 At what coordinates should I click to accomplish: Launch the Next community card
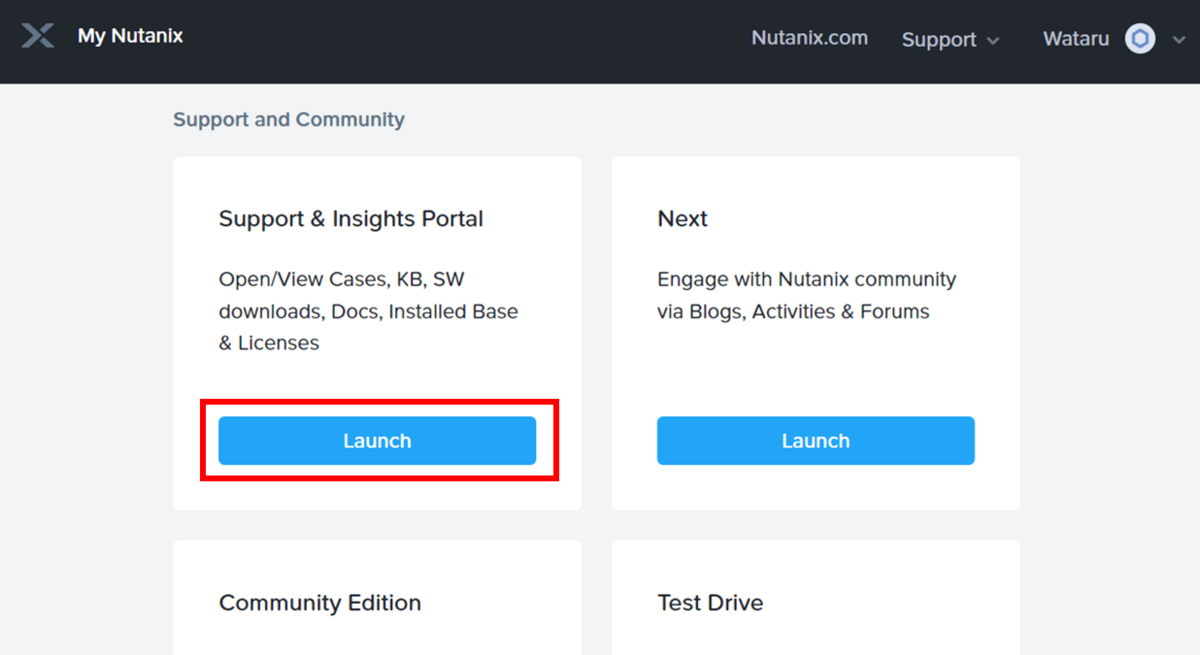click(x=816, y=441)
